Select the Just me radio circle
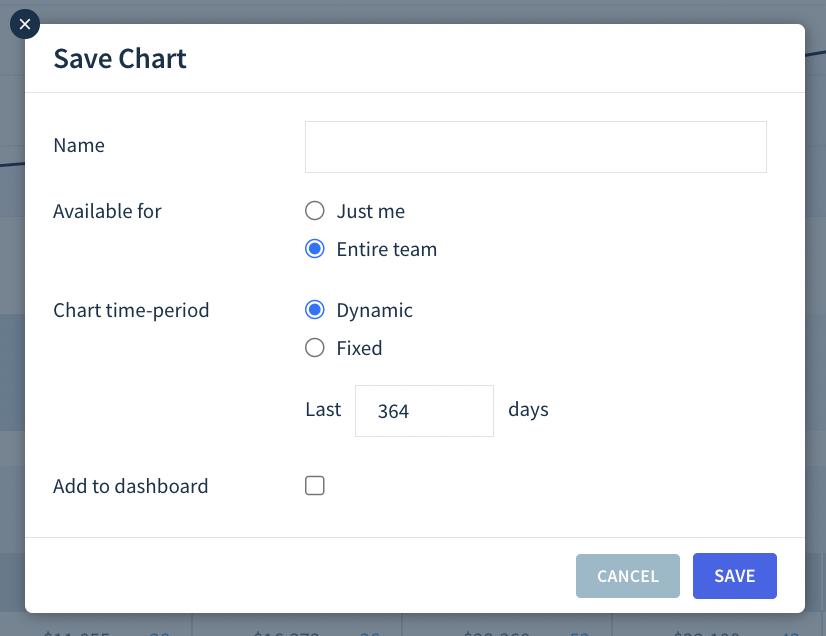The image size is (826, 636). pos(314,211)
